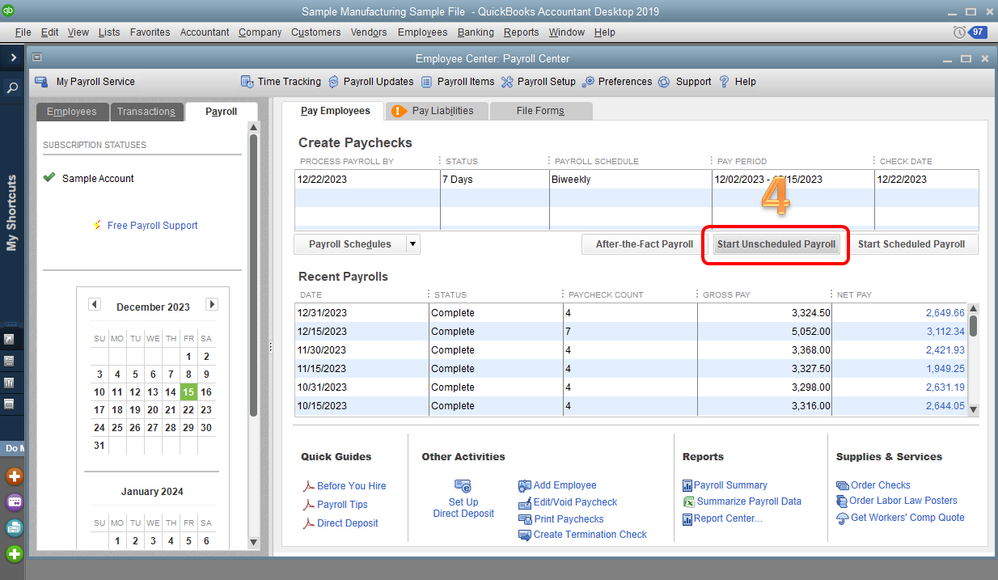Open the Reports menu
The image size is (998, 580).
pos(521,32)
